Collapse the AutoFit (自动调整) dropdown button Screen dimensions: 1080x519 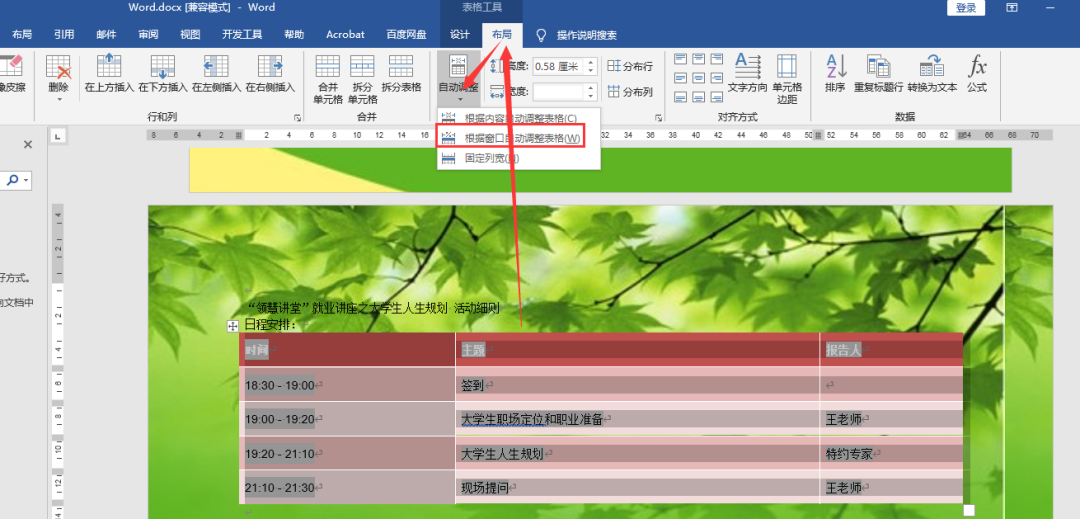pyautogui.click(x=458, y=78)
